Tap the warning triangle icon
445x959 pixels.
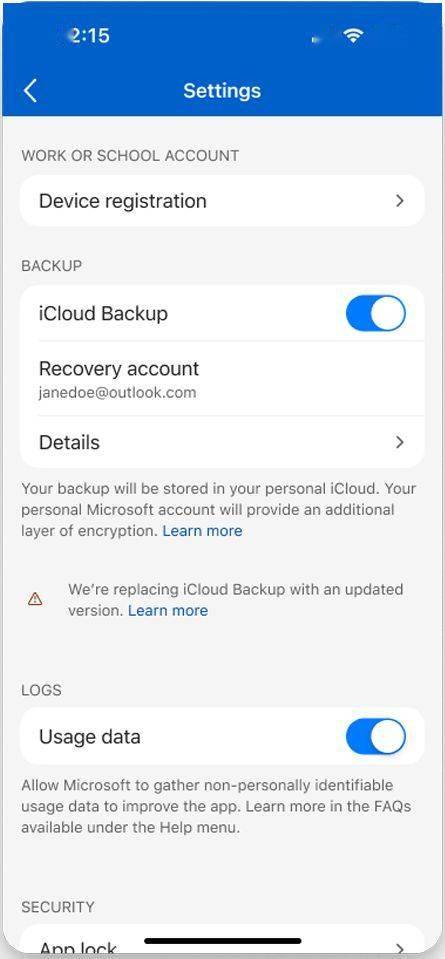[35, 599]
